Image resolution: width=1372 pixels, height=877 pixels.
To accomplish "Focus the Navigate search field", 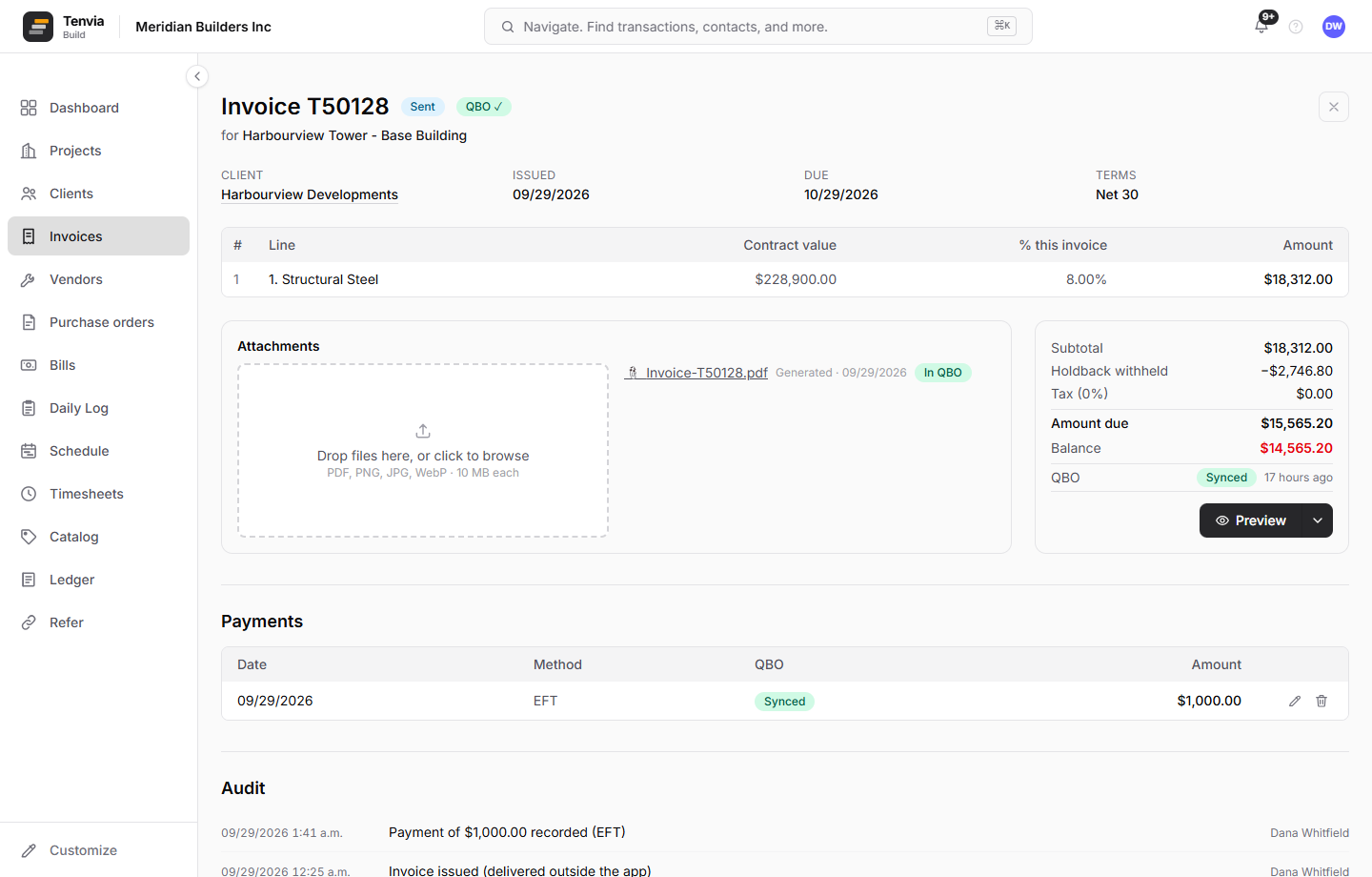I will [757, 27].
